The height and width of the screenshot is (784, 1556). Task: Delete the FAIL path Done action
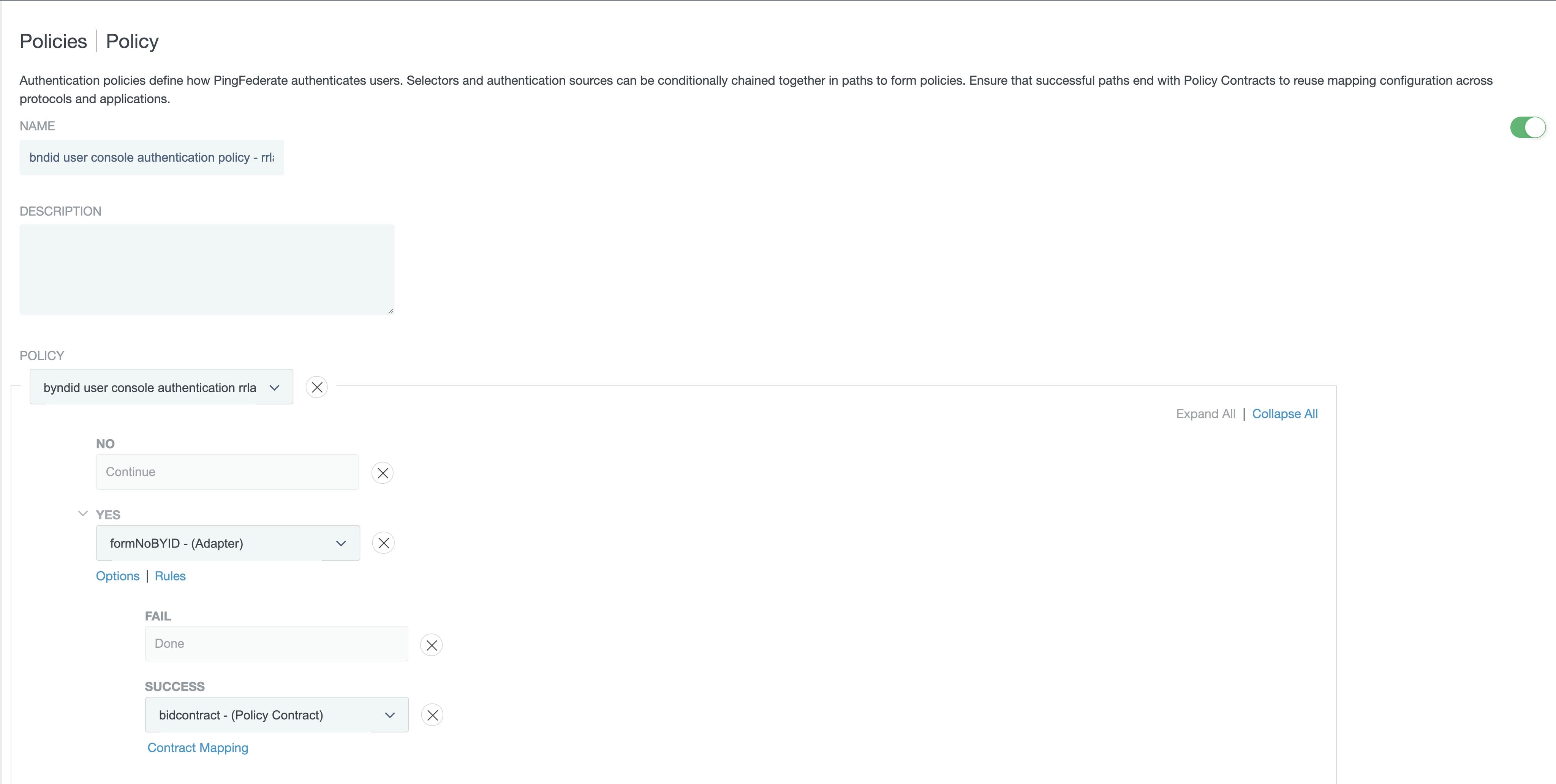point(431,645)
